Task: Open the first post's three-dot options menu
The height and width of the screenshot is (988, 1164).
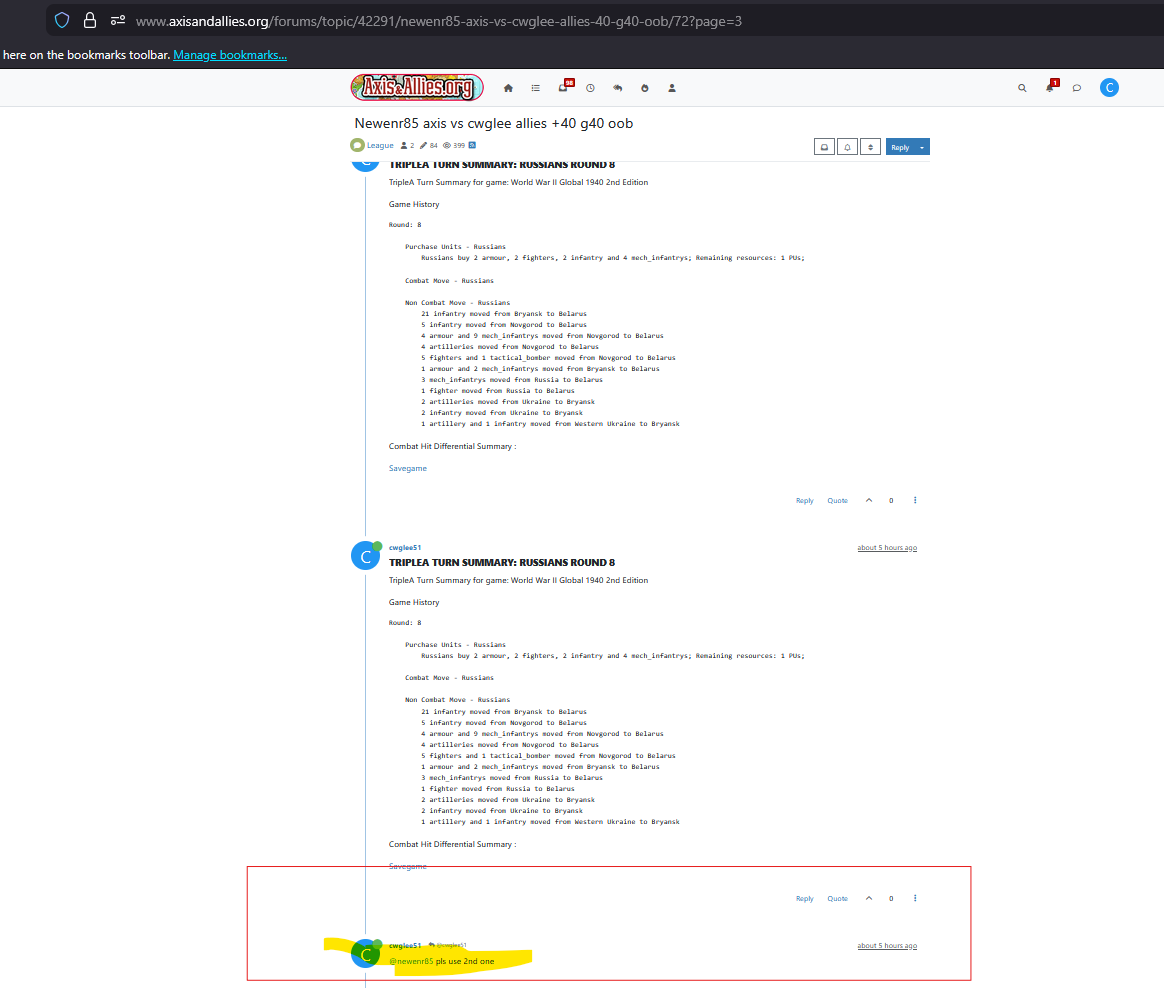Action: (915, 500)
